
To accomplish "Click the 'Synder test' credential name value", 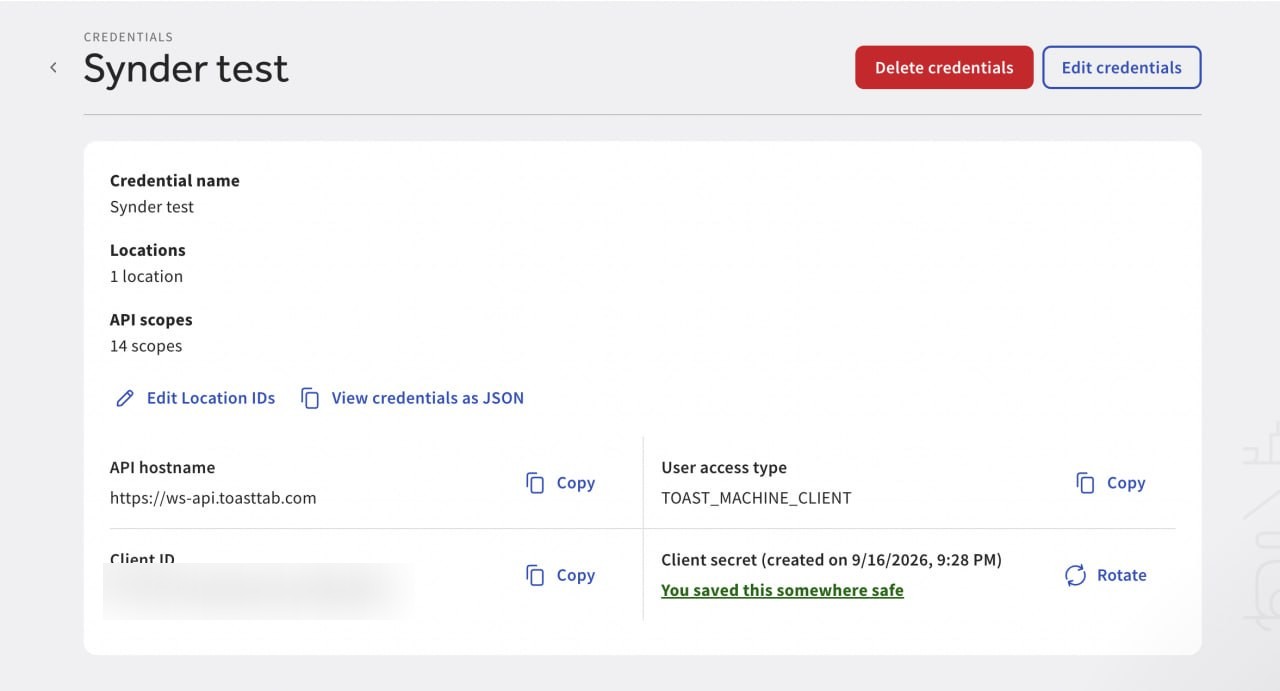I will [x=152, y=207].
